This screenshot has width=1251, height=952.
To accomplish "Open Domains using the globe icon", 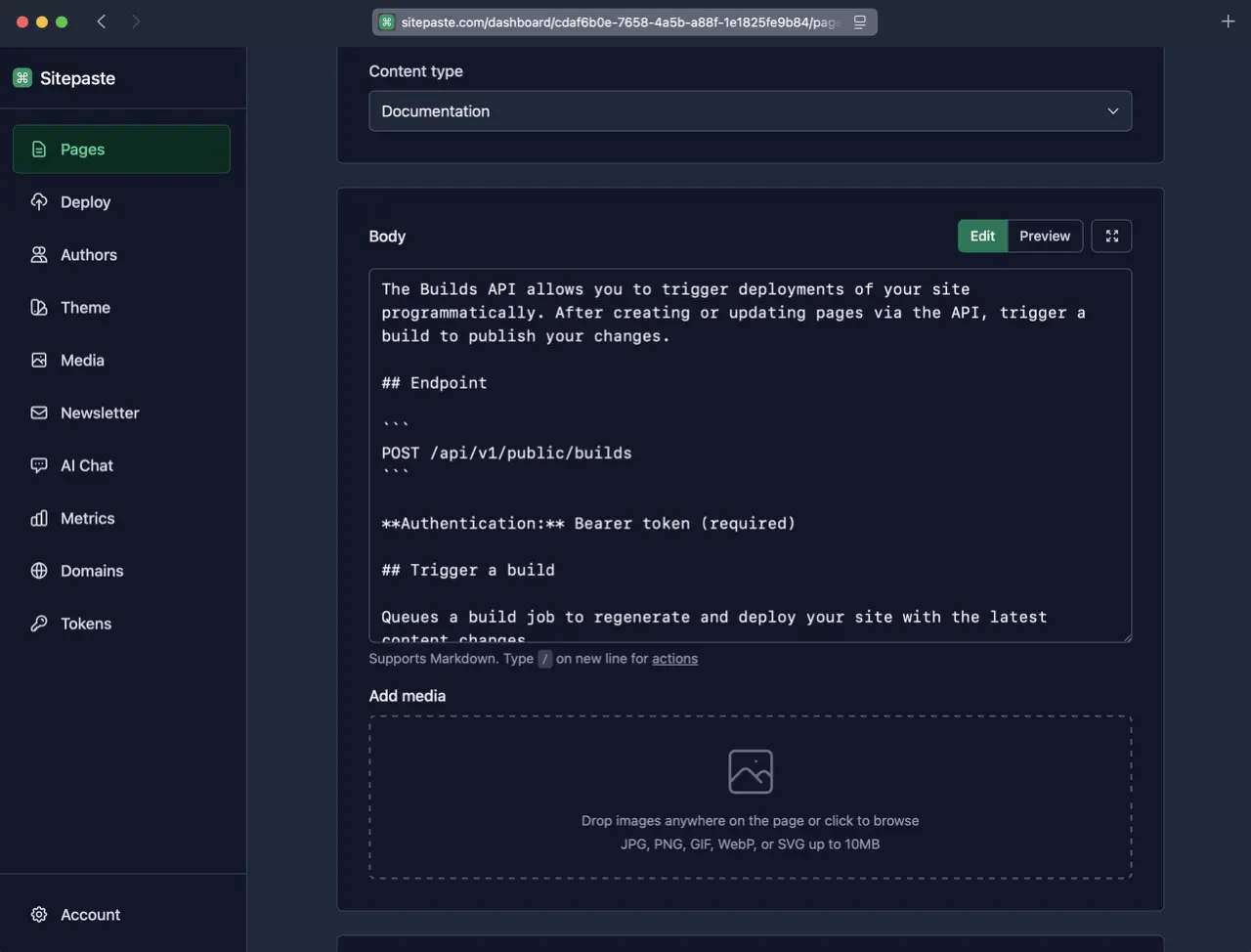I will [38, 571].
